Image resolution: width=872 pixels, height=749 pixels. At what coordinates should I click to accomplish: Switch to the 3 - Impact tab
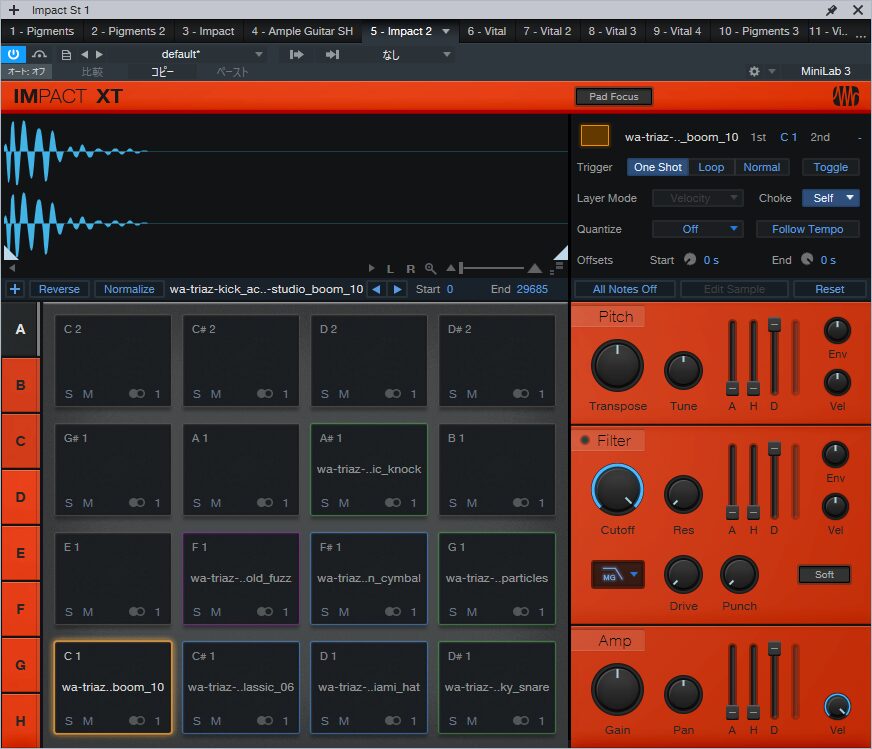tap(208, 31)
